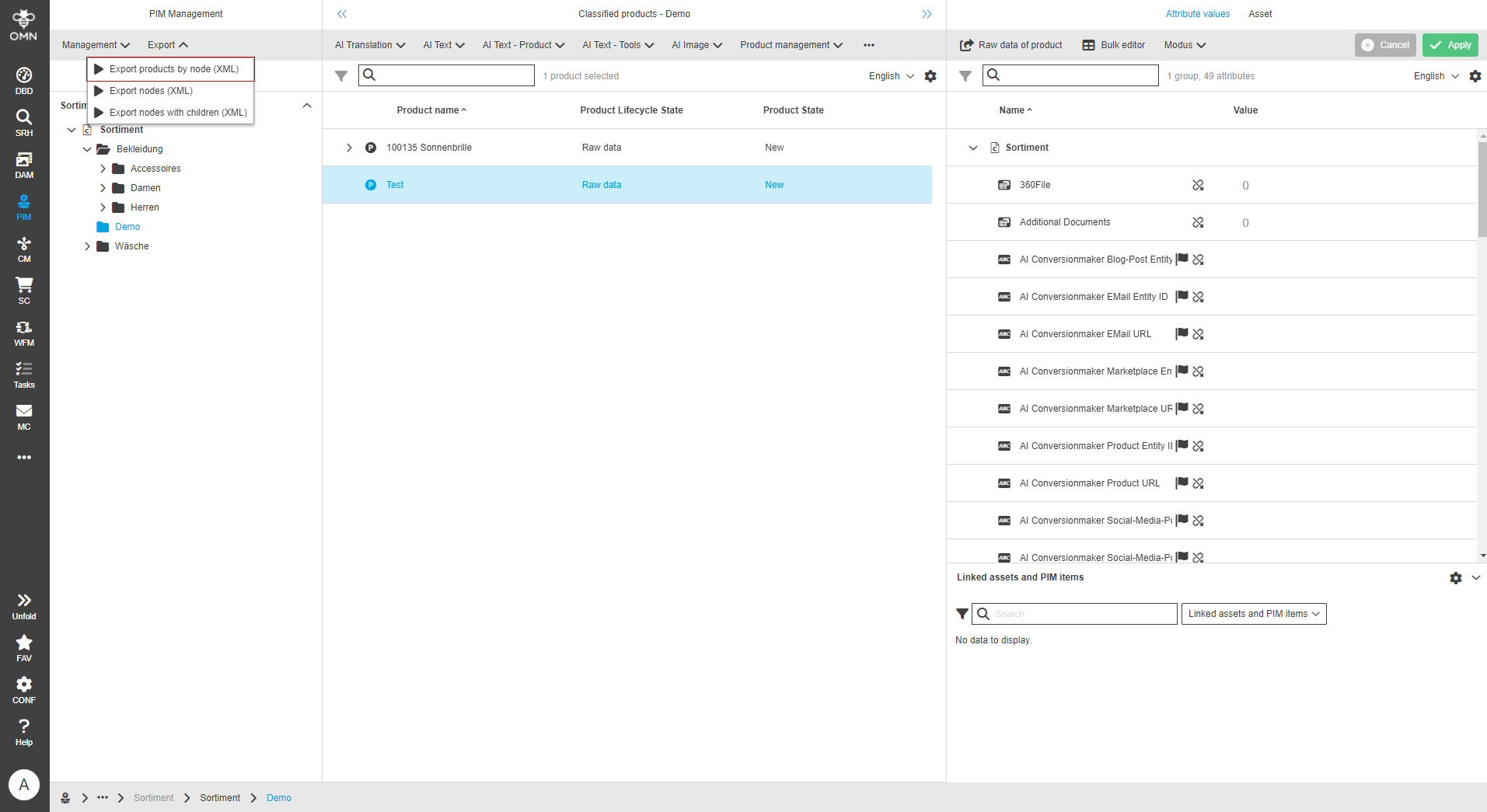The height and width of the screenshot is (812, 1487).
Task: Expand the Damen folder in tree
Action: pos(103,188)
